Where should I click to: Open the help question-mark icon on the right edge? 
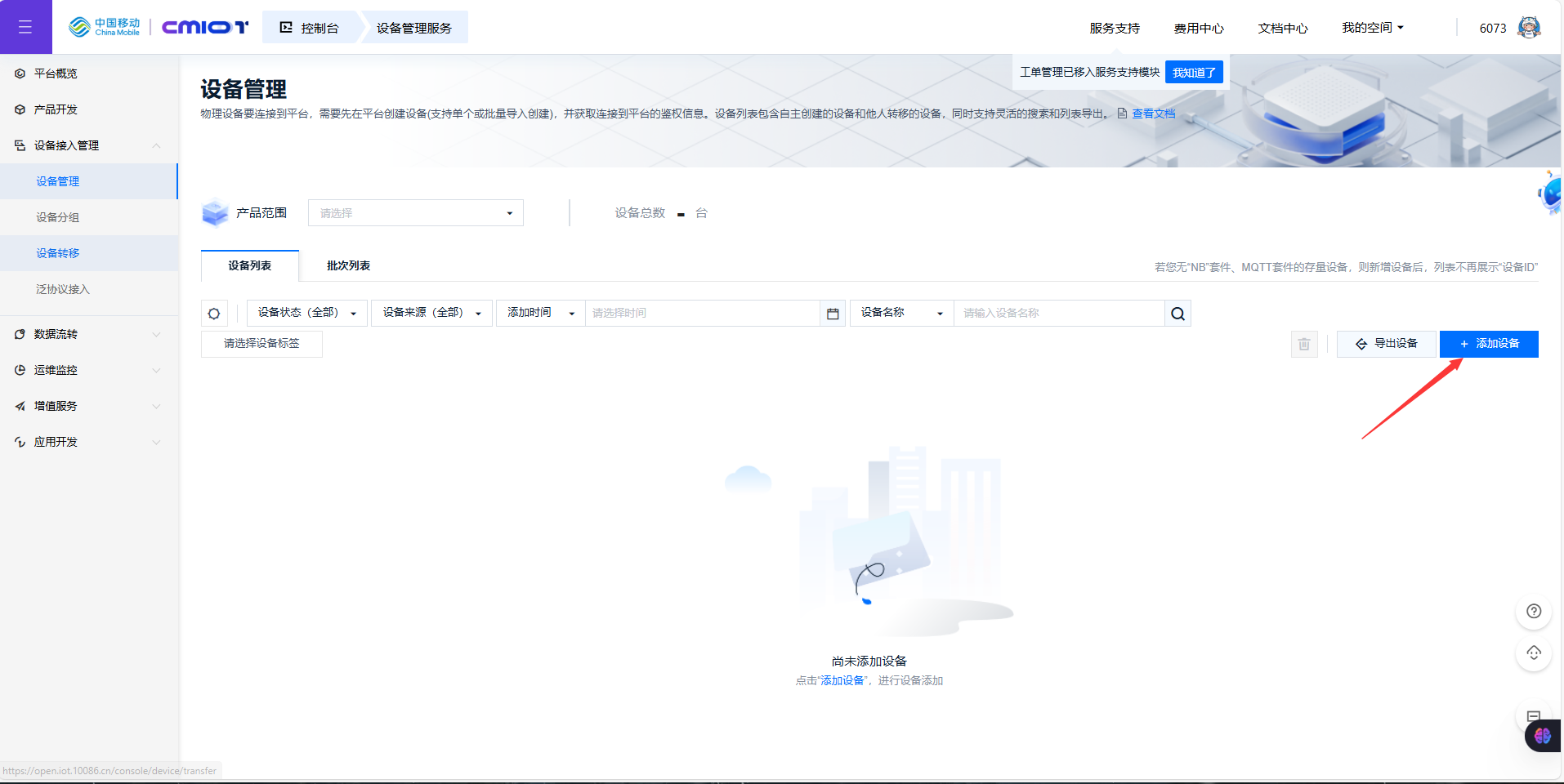(x=1534, y=612)
